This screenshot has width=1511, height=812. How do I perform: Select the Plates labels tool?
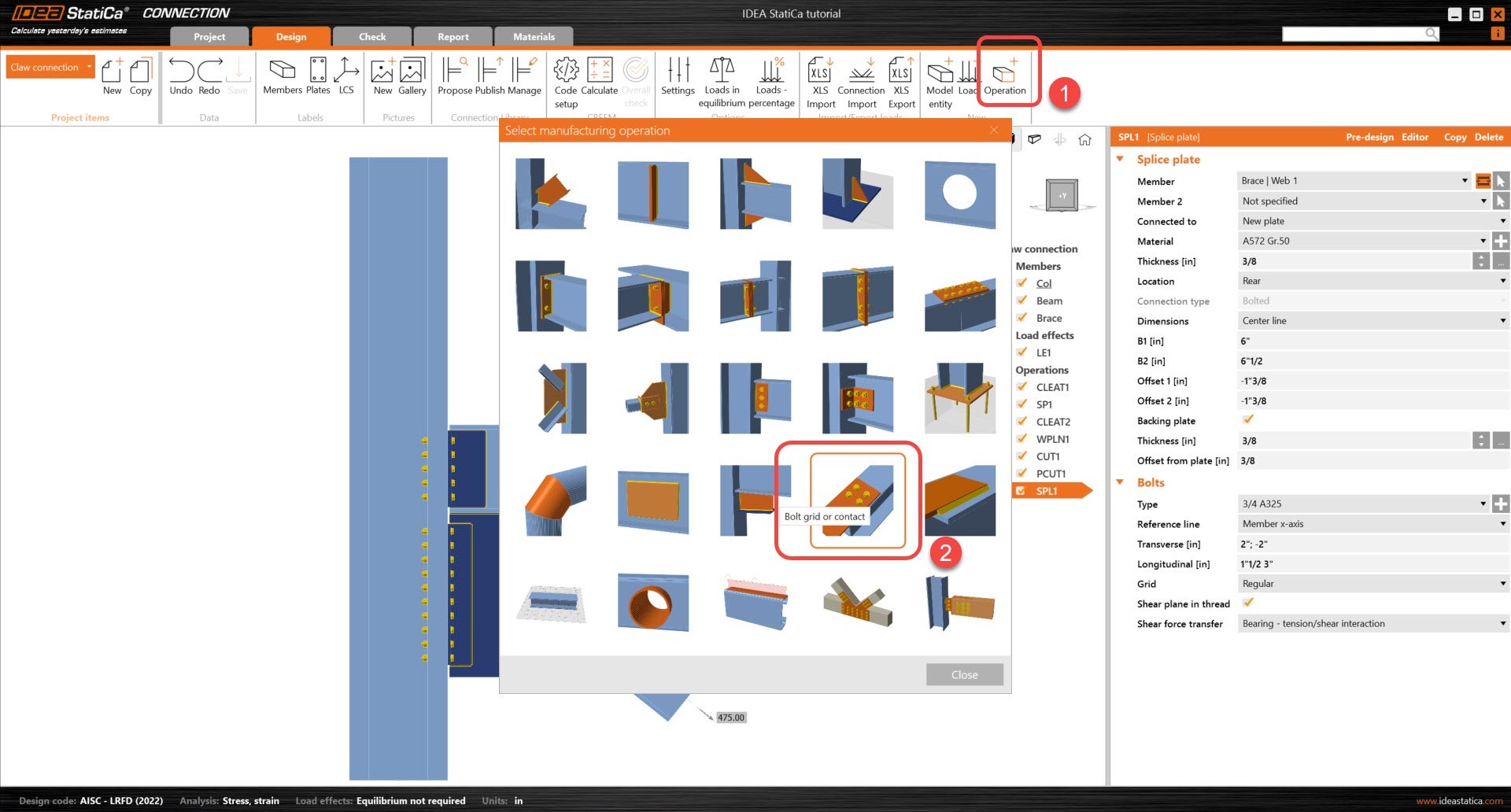pos(318,77)
